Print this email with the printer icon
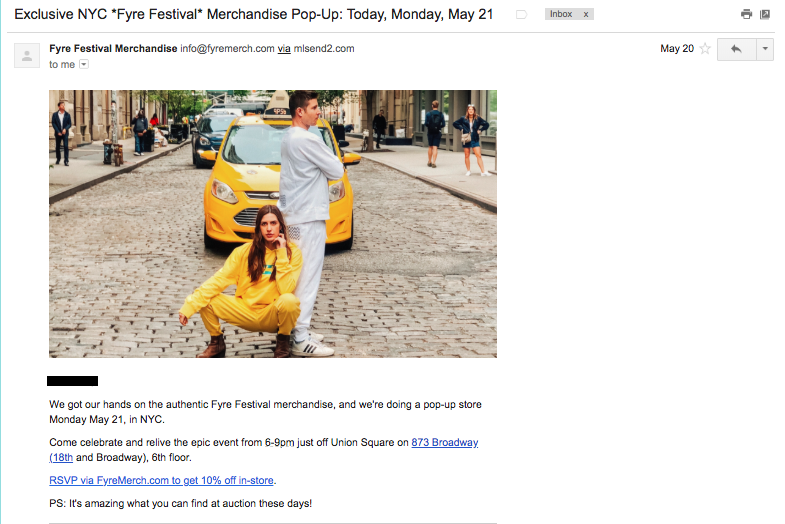 pos(746,14)
